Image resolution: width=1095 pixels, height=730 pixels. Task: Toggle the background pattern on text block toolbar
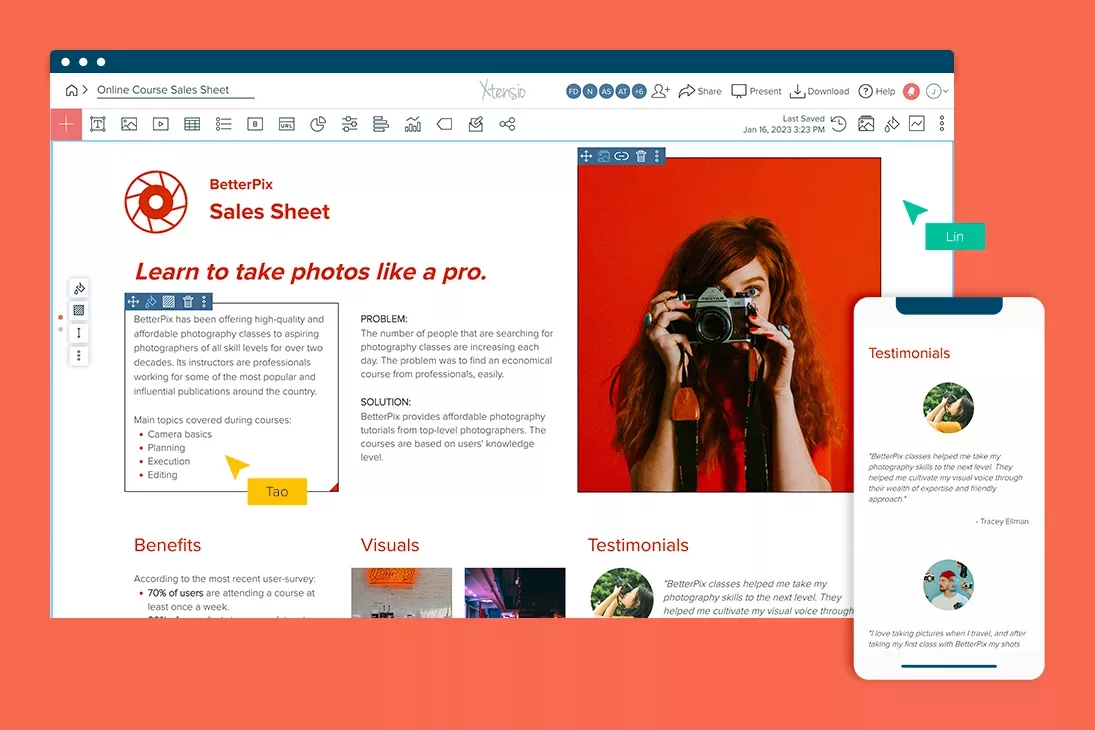click(x=169, y=301)
